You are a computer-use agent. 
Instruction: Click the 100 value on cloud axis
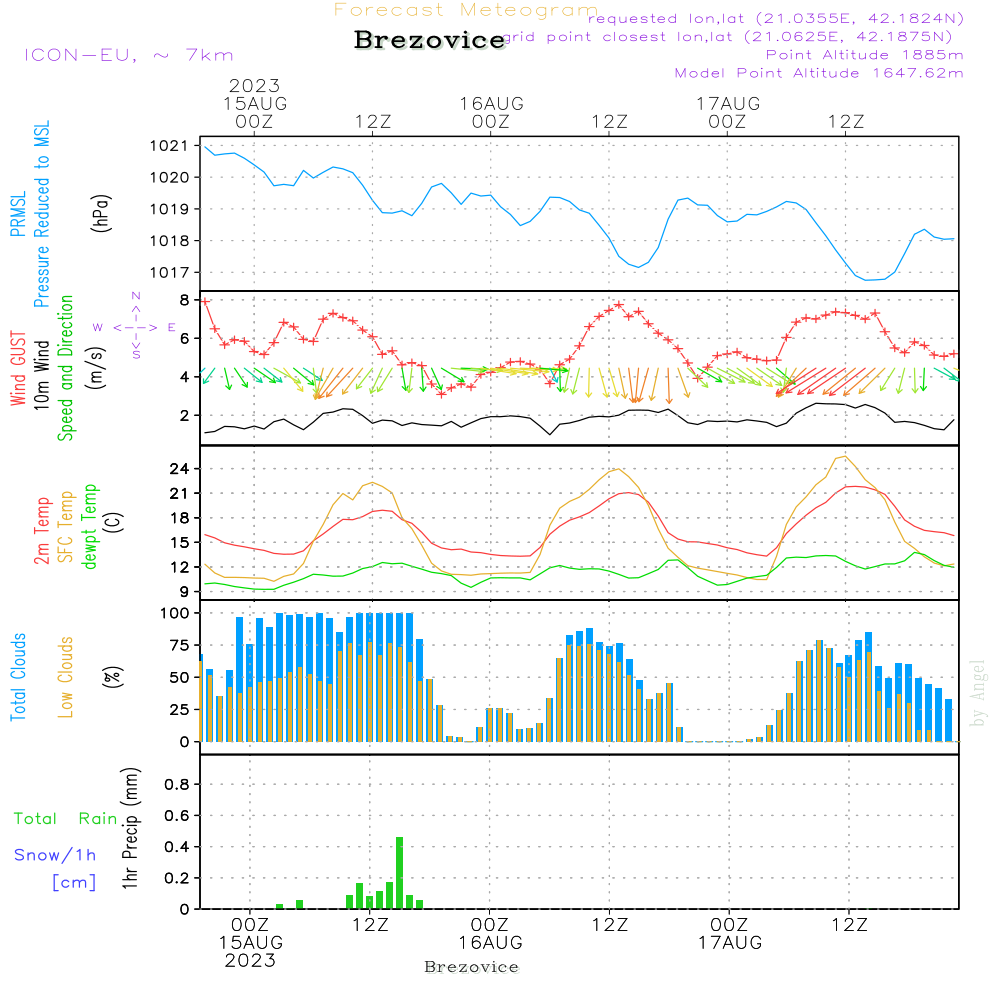point(175,614)
